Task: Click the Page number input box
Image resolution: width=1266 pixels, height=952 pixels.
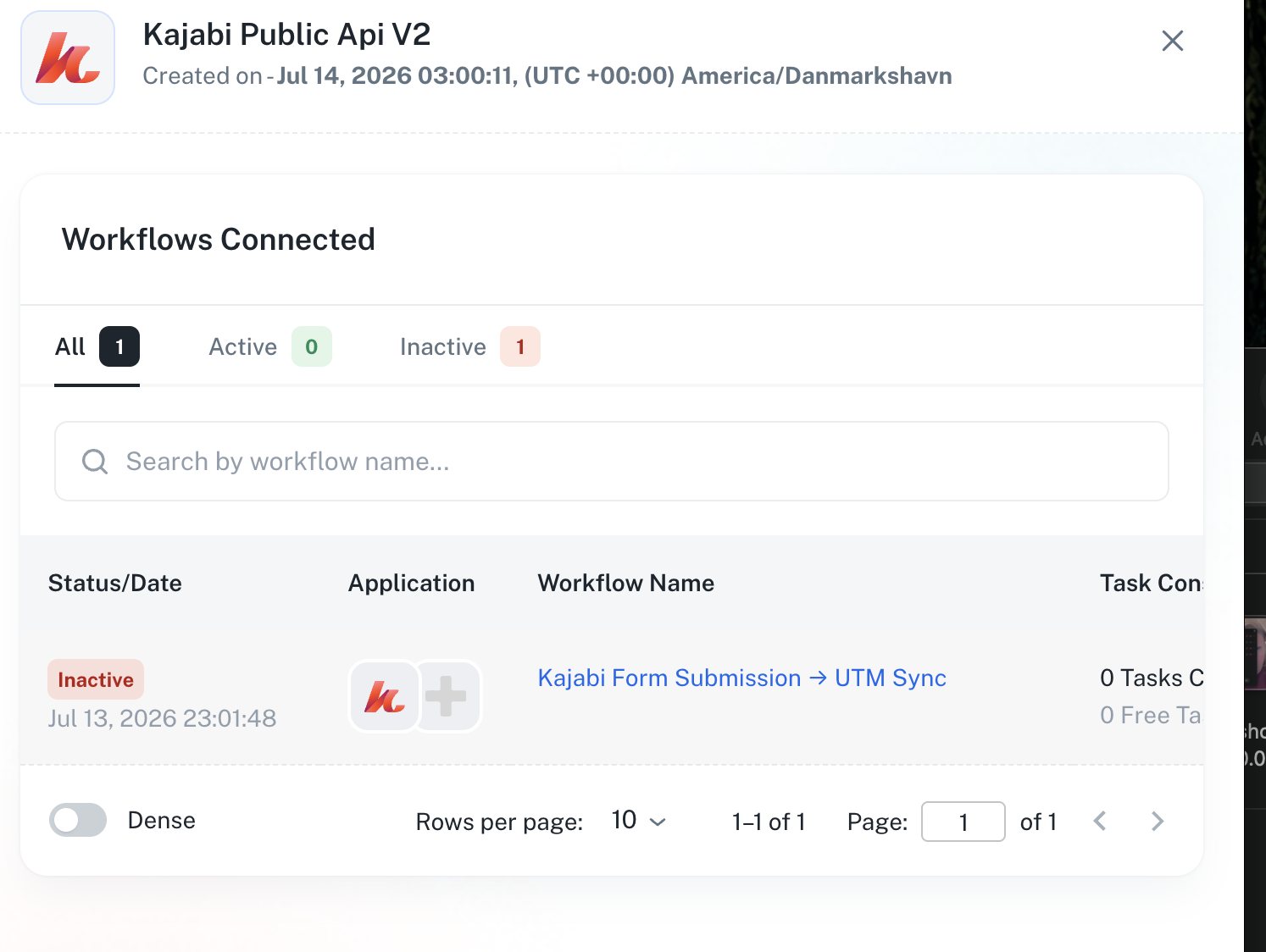Action: [x=963, y=822]
